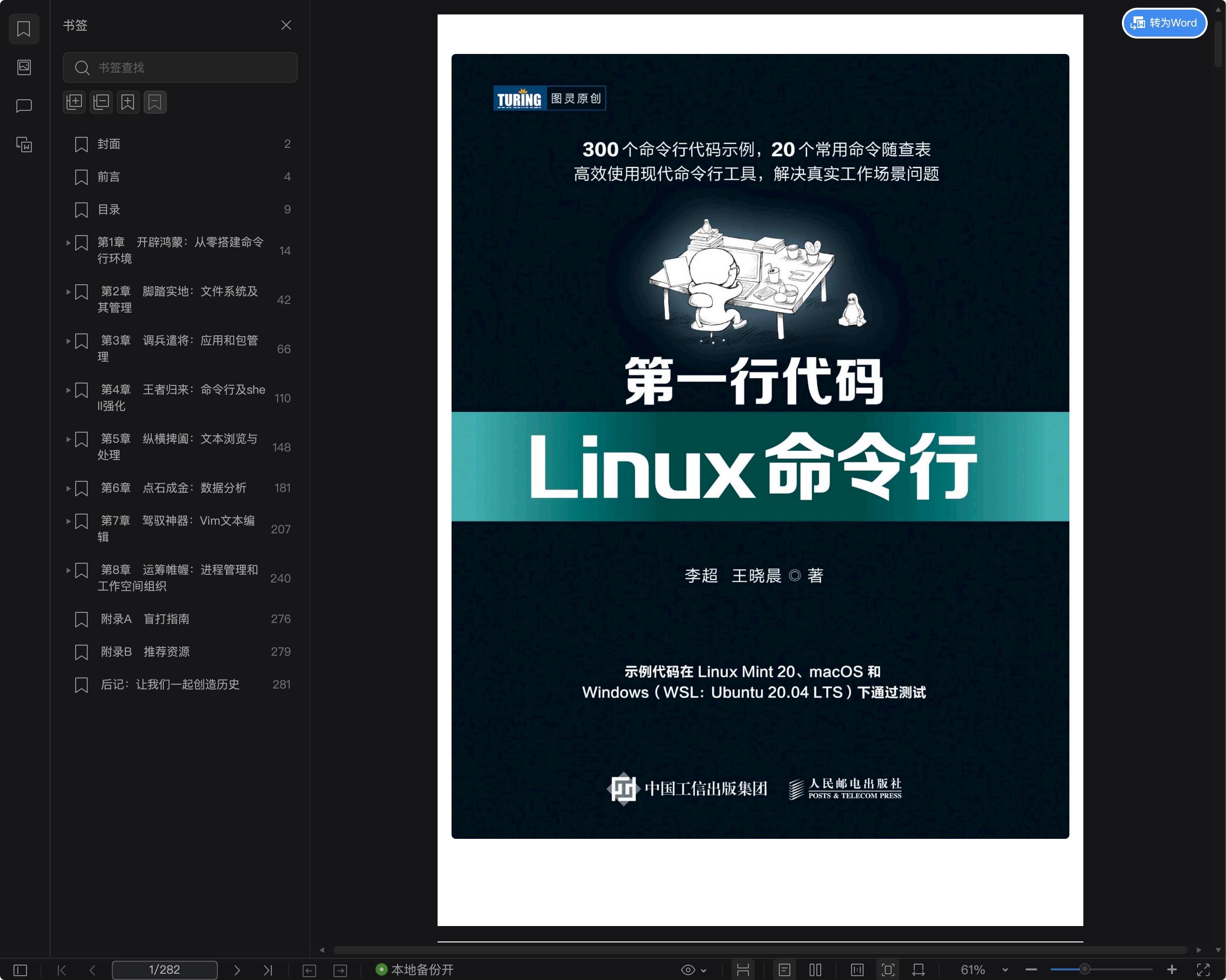Click the page number field 1/282
This screenshot has height=980, width=1226.
(164, 970)
